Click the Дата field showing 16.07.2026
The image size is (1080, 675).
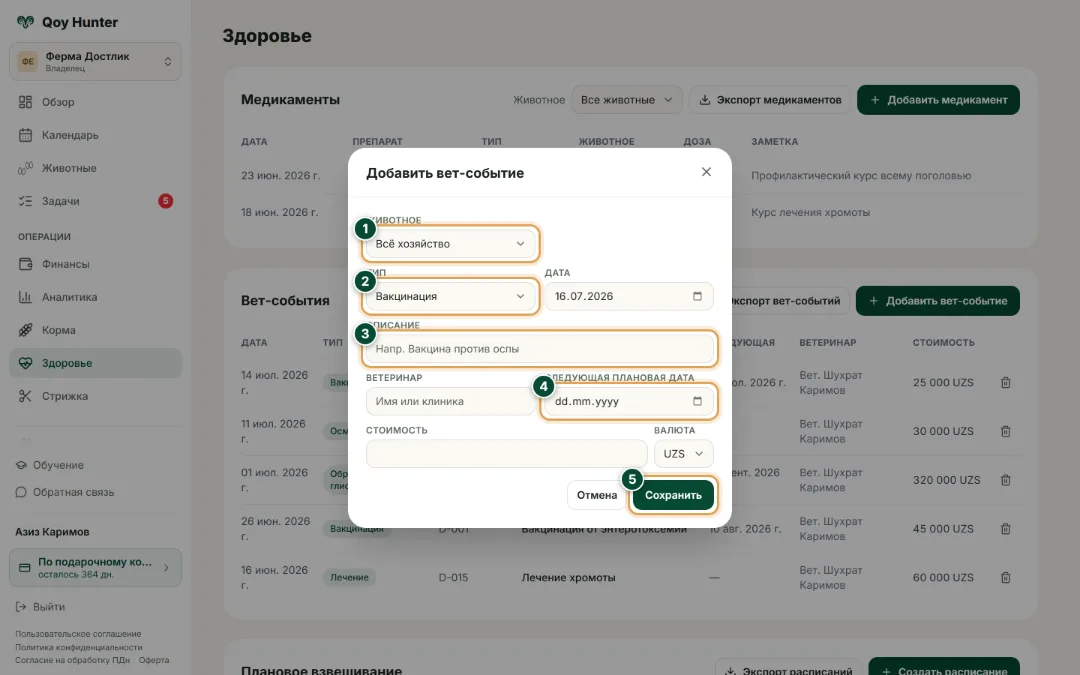pyautogui.click(x=628, y=296)
